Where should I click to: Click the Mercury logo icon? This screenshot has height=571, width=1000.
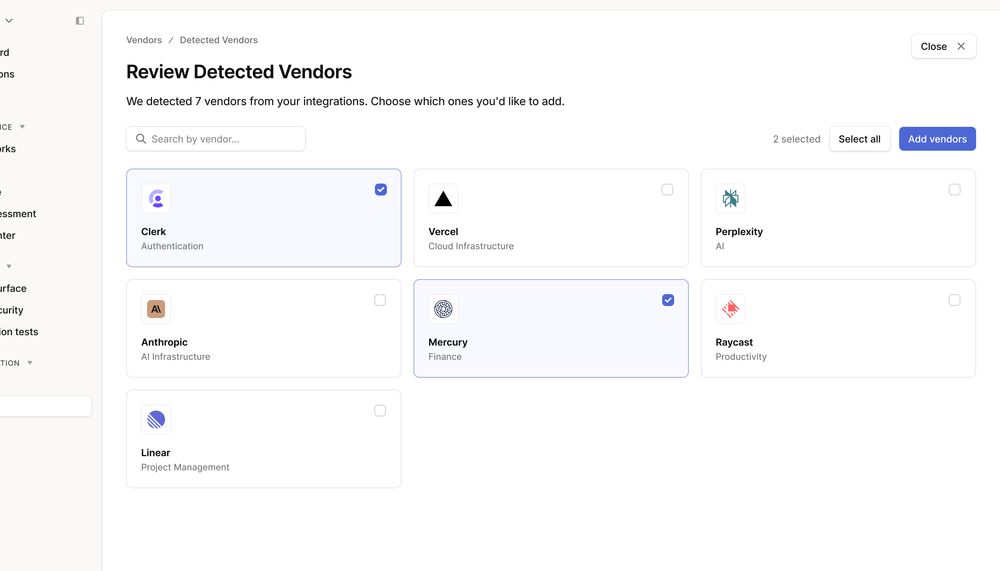coord(443,309)
